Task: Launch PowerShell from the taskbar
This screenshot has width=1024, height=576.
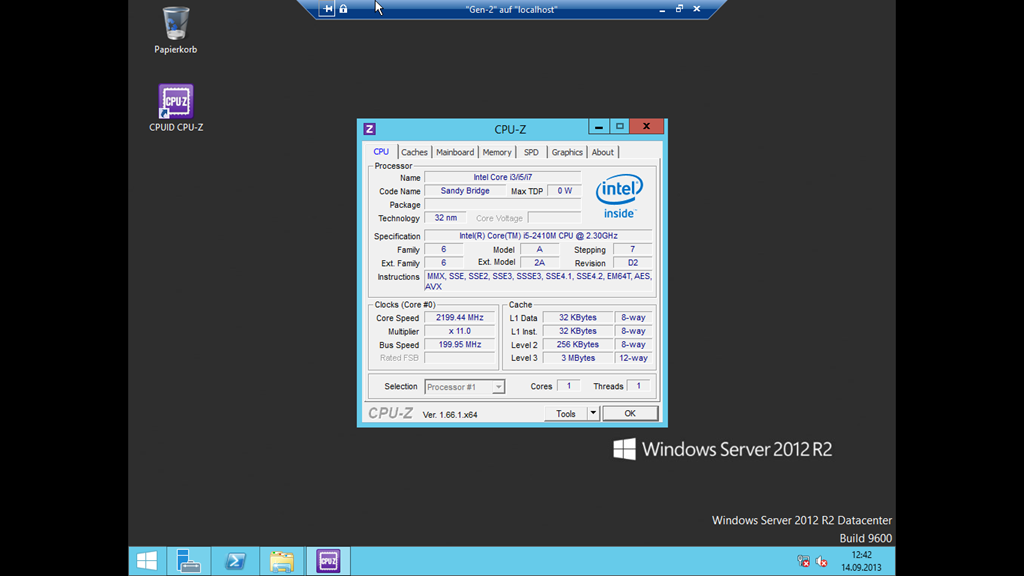Action: coord(235,561)
